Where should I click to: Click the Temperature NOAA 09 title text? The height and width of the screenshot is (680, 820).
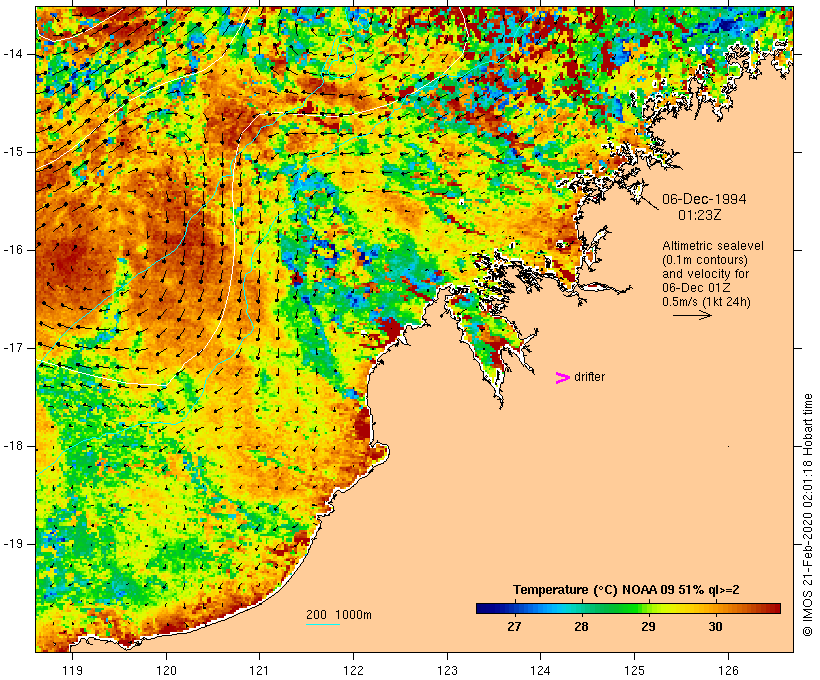(626, 589)
